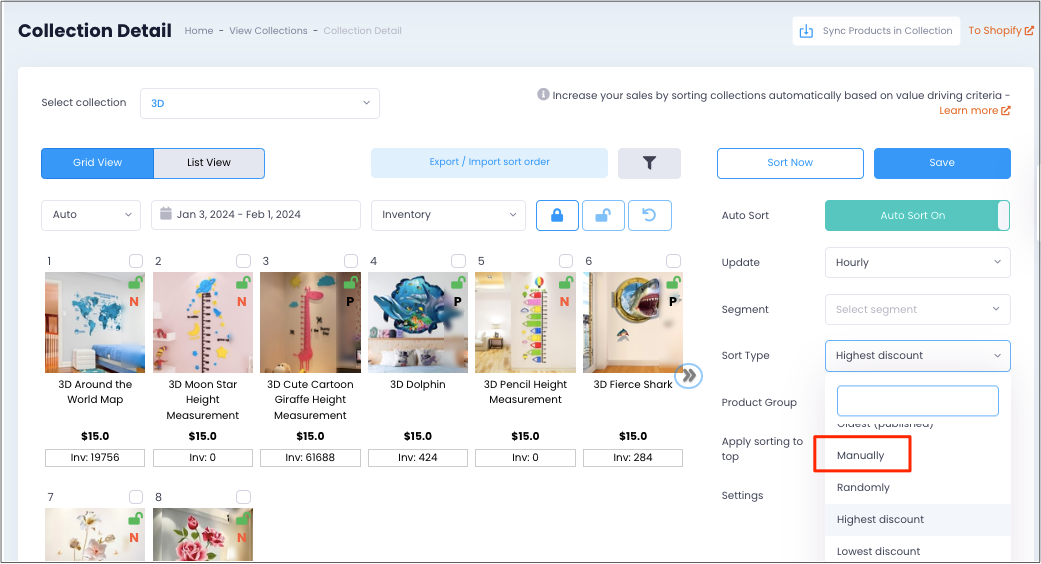
Task: Open the Learn more link
Action: tap(974, 111)
